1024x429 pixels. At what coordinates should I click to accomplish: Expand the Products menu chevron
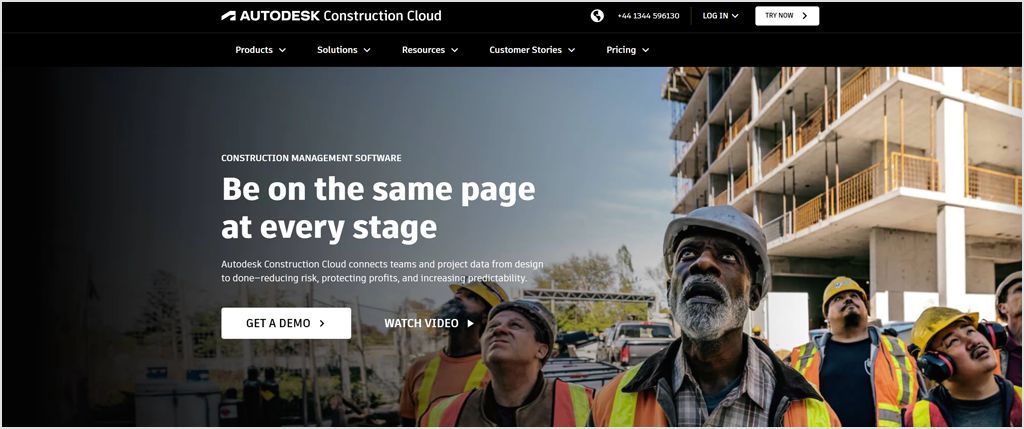tap(282, 50)
